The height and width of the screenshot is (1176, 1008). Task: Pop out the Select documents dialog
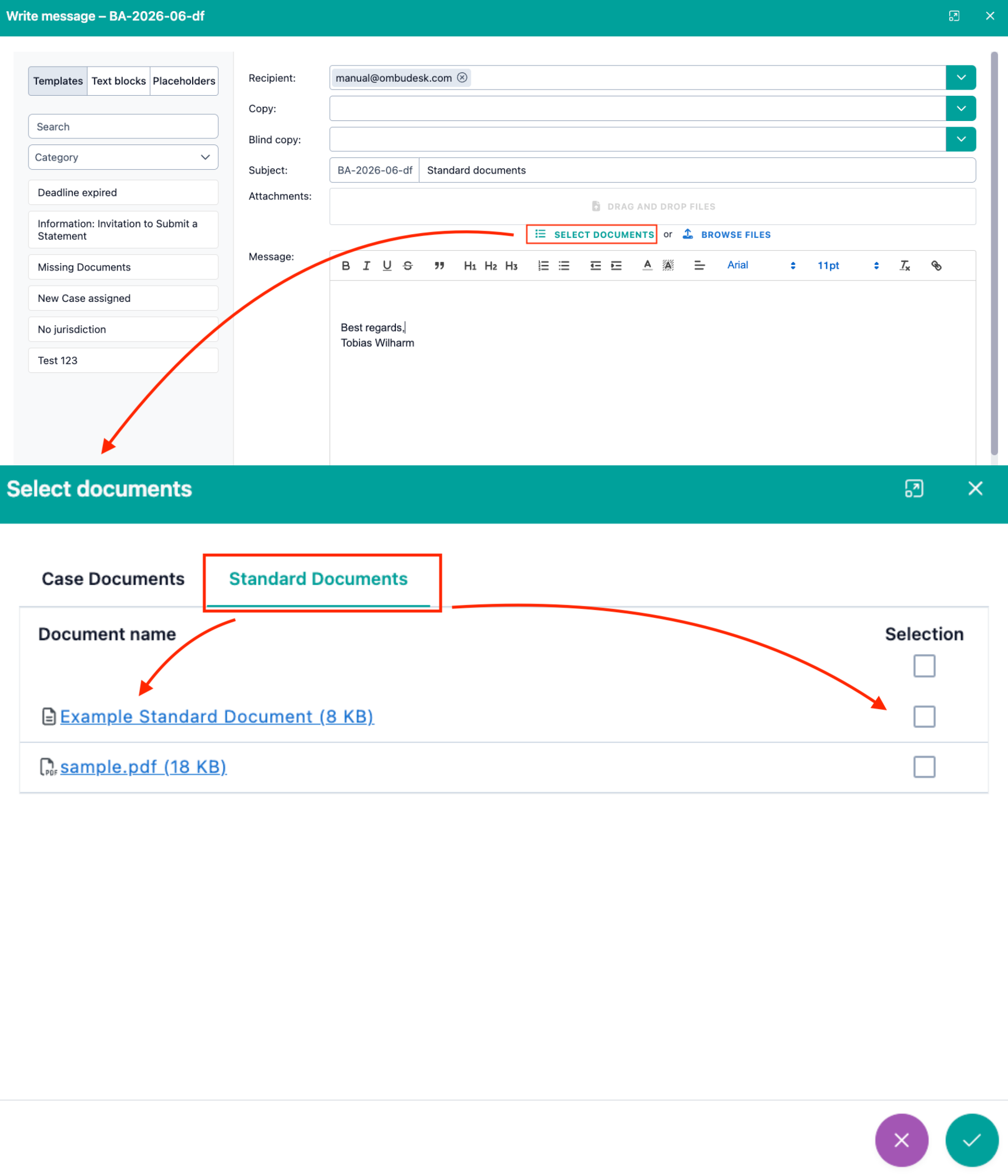pyautogui.click(x=914, y=489)
